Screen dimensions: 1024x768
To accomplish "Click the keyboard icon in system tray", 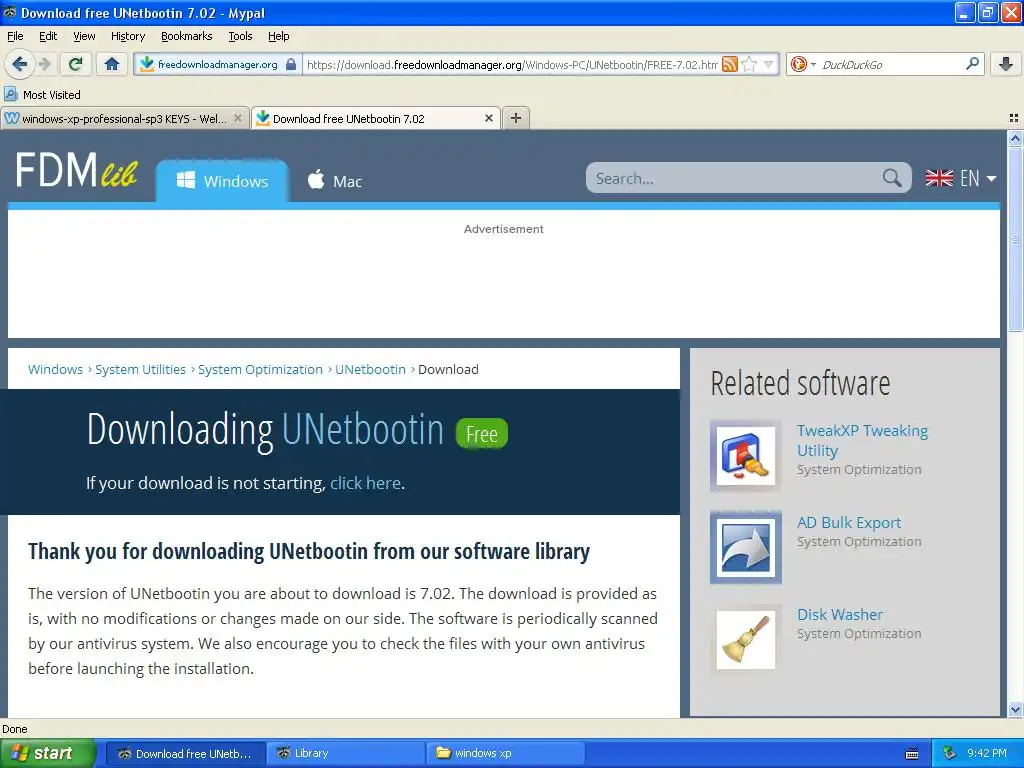I will pos(912,754).
